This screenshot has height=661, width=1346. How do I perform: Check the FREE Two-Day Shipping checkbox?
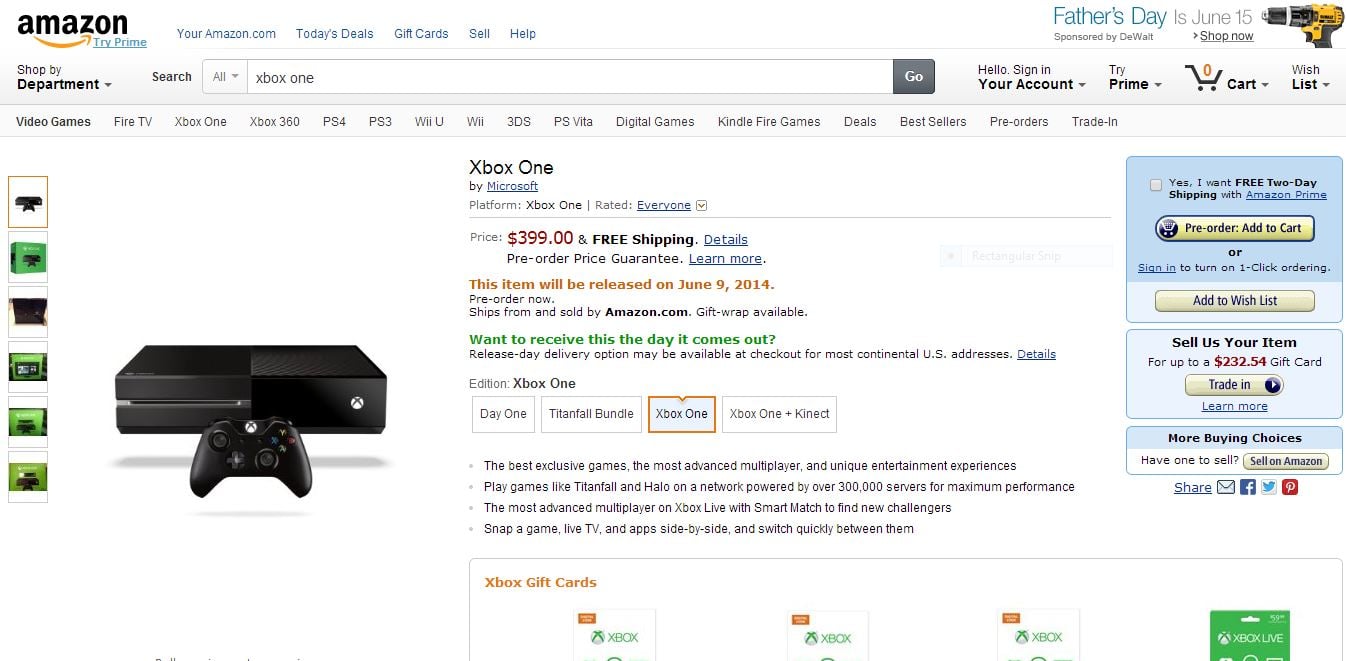(1156, 185)
